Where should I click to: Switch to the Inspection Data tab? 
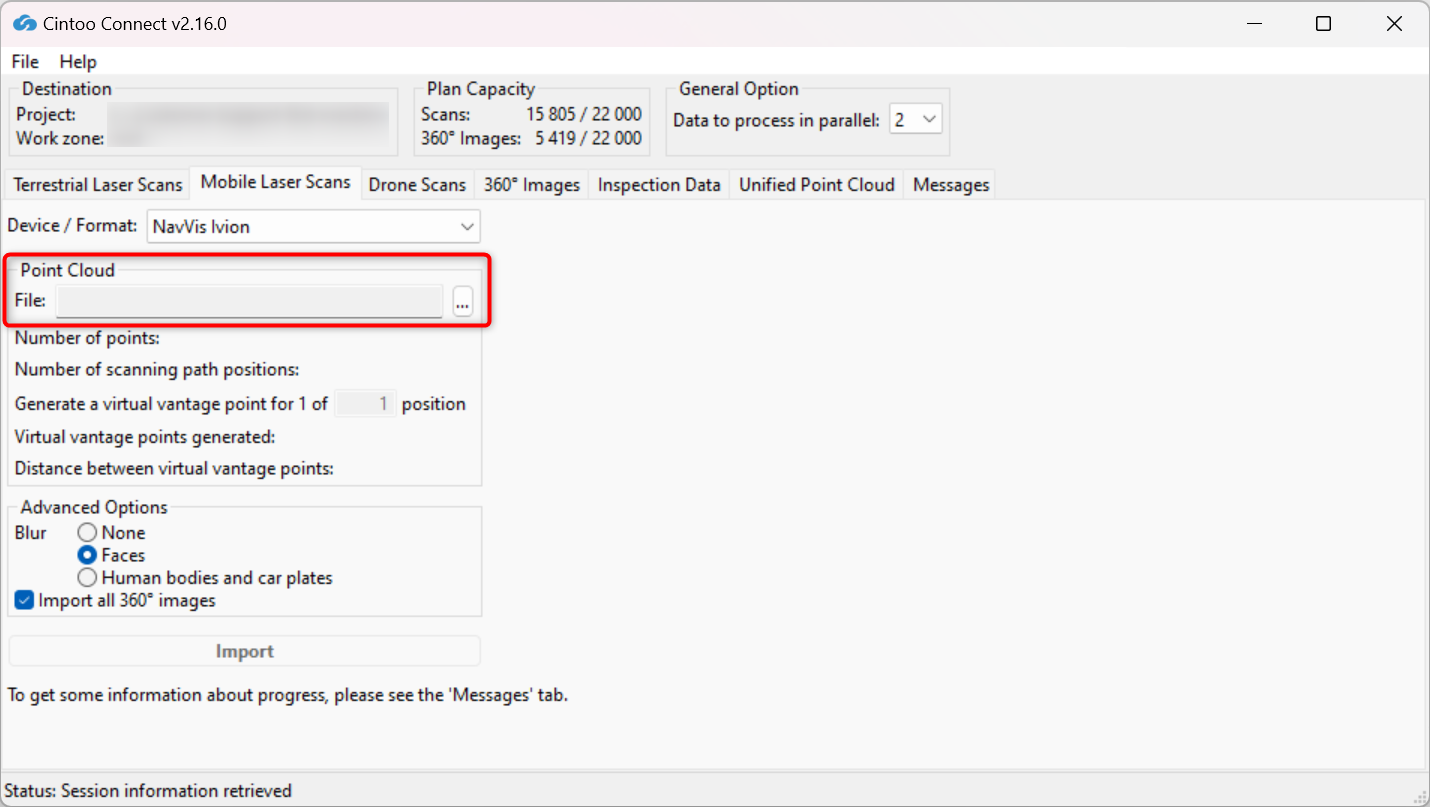(x=659, y=185)
